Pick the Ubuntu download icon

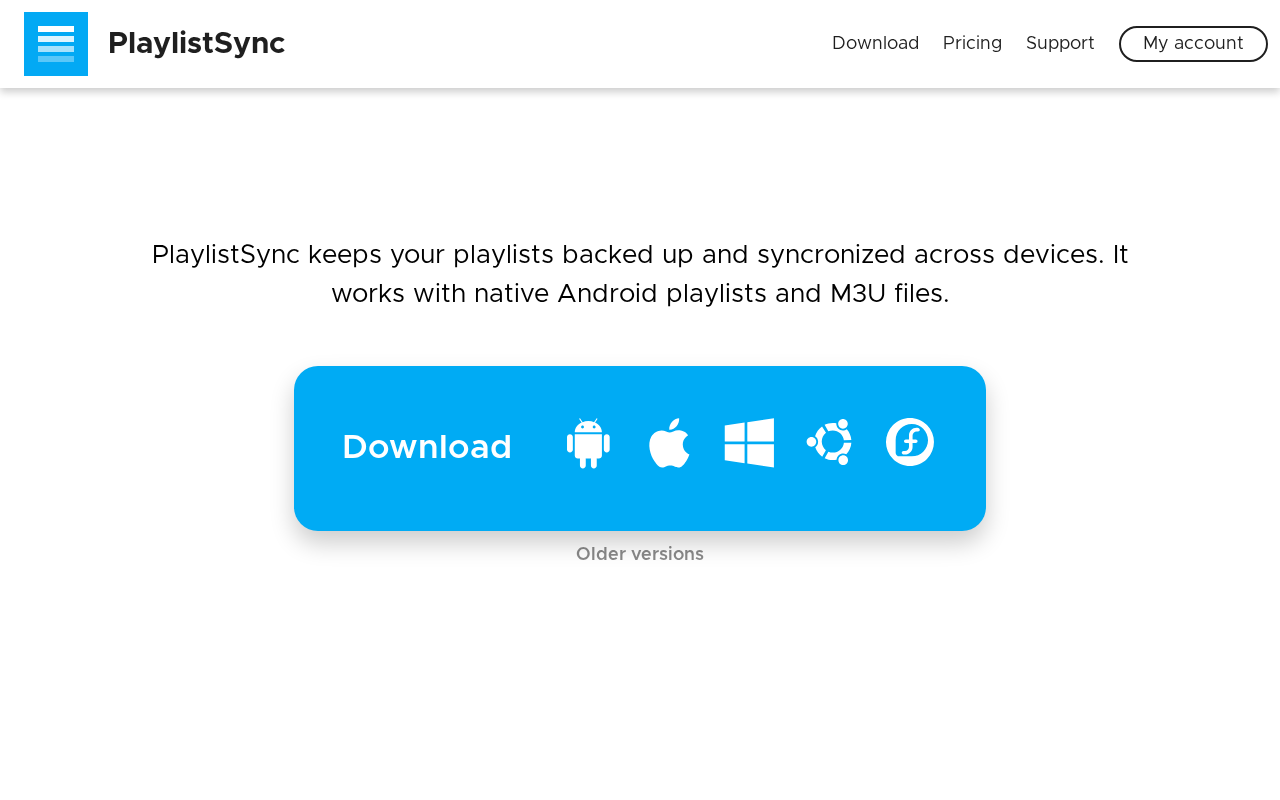click(829, 442)
